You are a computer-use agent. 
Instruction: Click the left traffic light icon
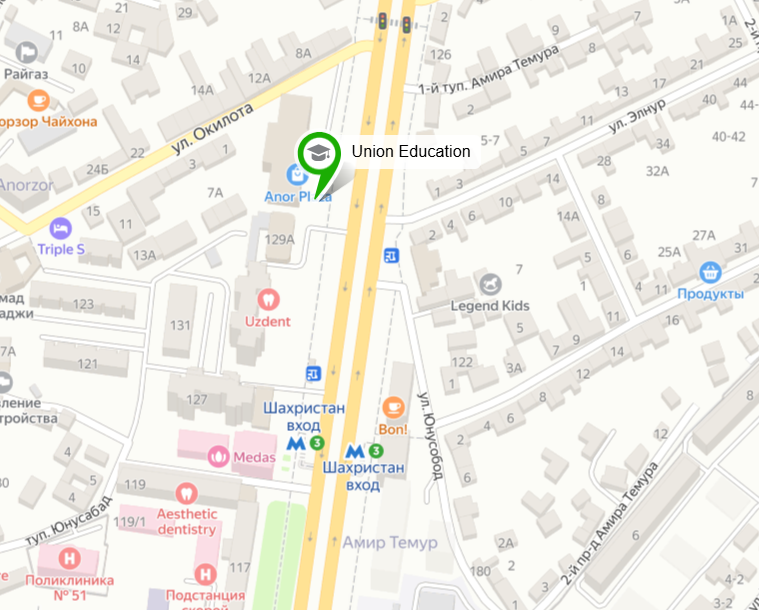click(x=382, y=21)
